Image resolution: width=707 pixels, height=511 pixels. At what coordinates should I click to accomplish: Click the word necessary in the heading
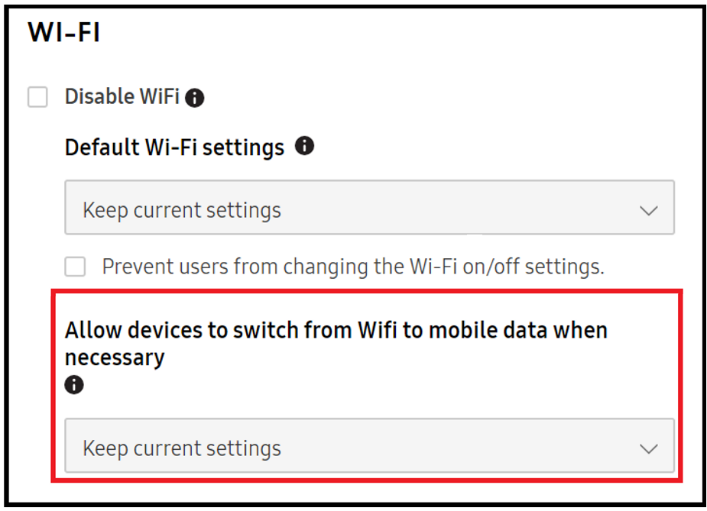(115, 358)
